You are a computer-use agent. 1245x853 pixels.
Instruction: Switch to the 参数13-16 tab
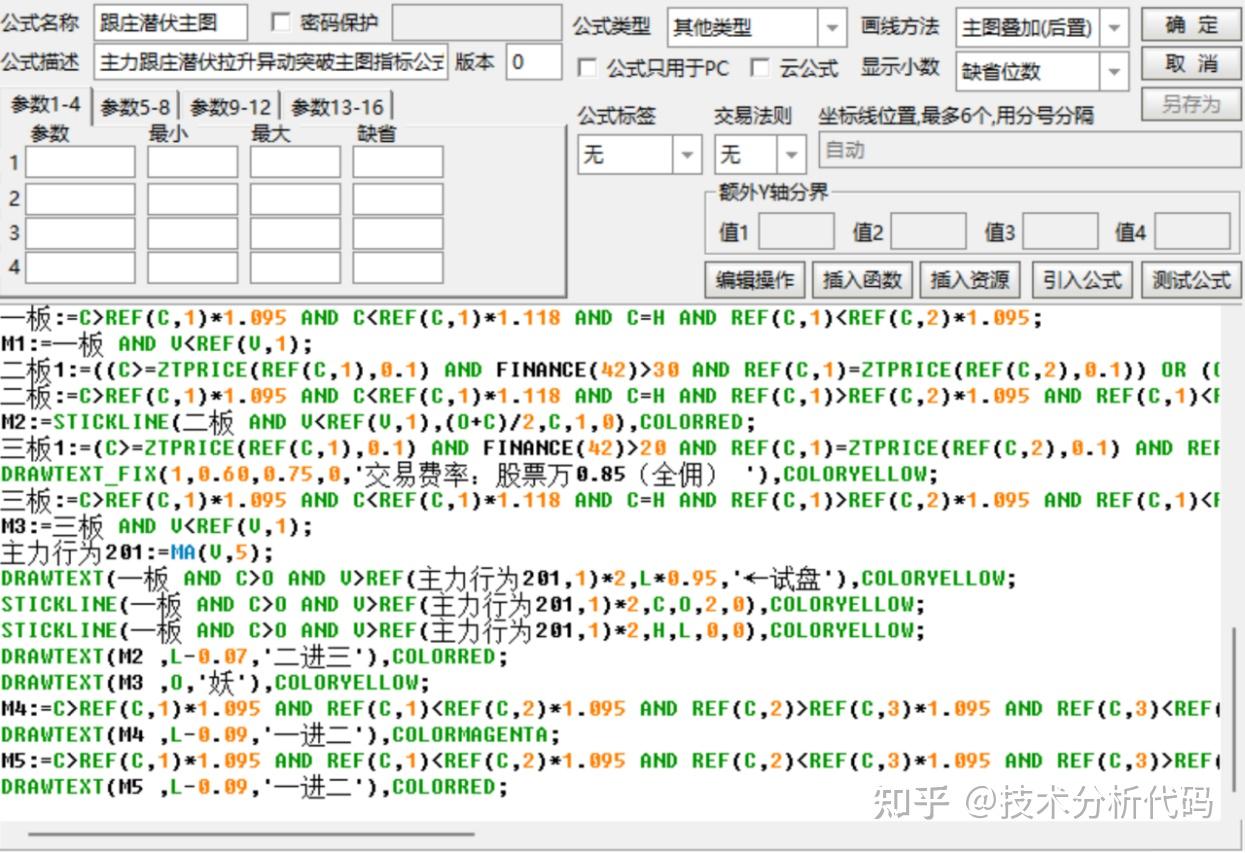[x=336, y=107]
